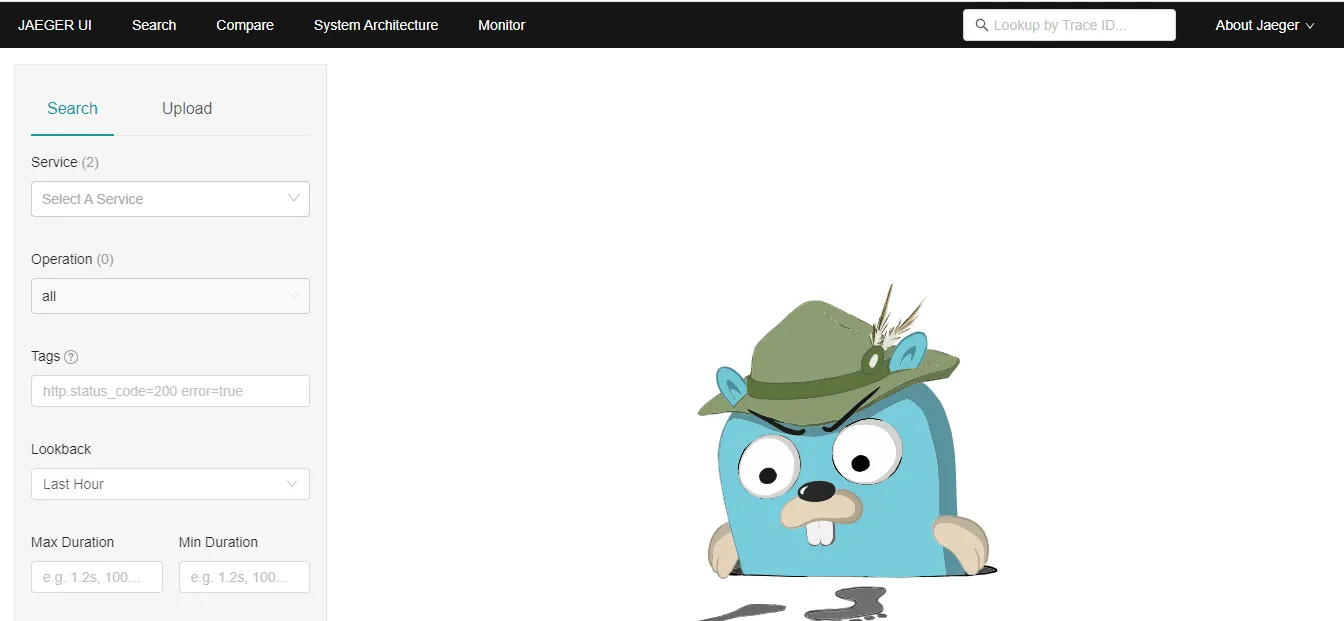Open the Select A Service dropdown
Viewport: 1344px width, 621px height.
point(170,199)
